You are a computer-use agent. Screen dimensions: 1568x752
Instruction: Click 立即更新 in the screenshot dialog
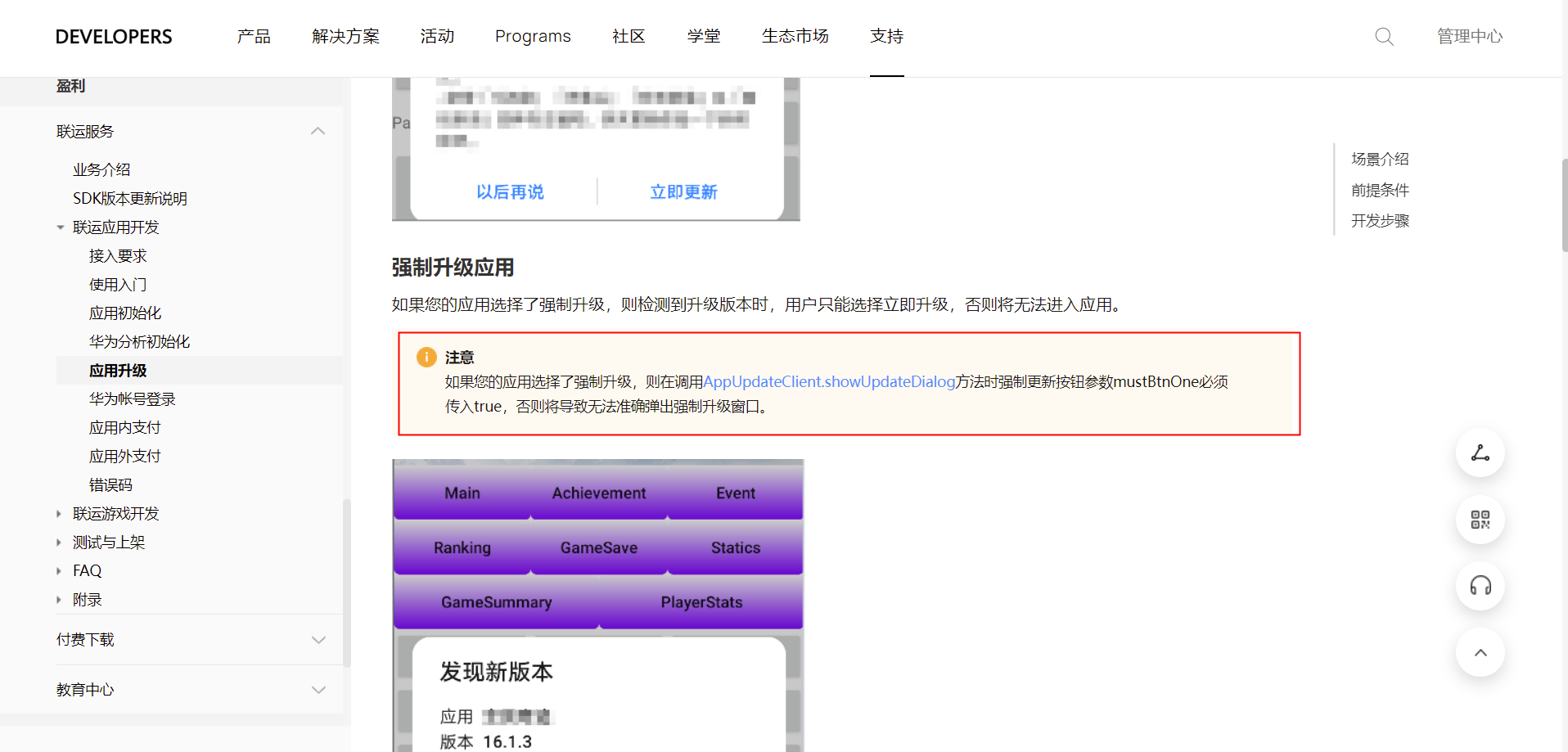click(x=683, y=191)
